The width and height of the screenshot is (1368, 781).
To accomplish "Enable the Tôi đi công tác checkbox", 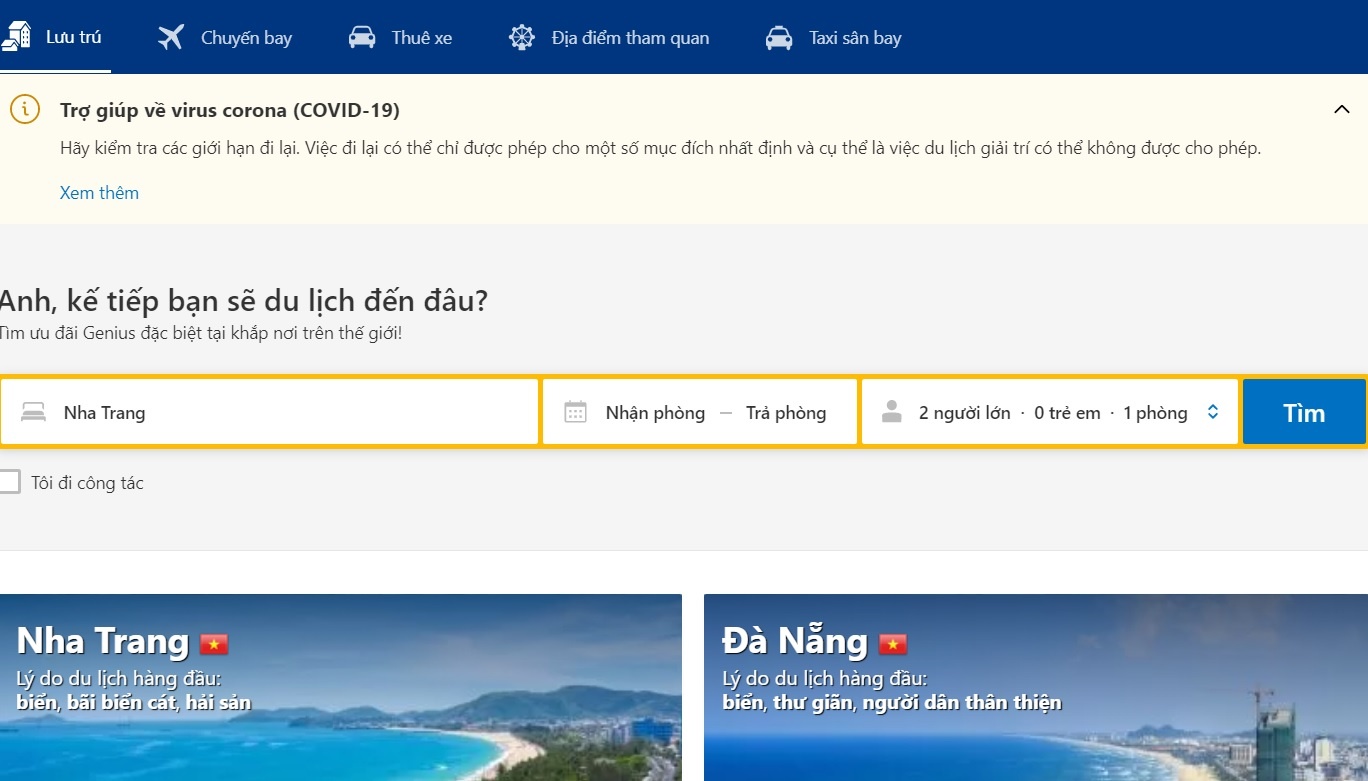I will point(12,482).
